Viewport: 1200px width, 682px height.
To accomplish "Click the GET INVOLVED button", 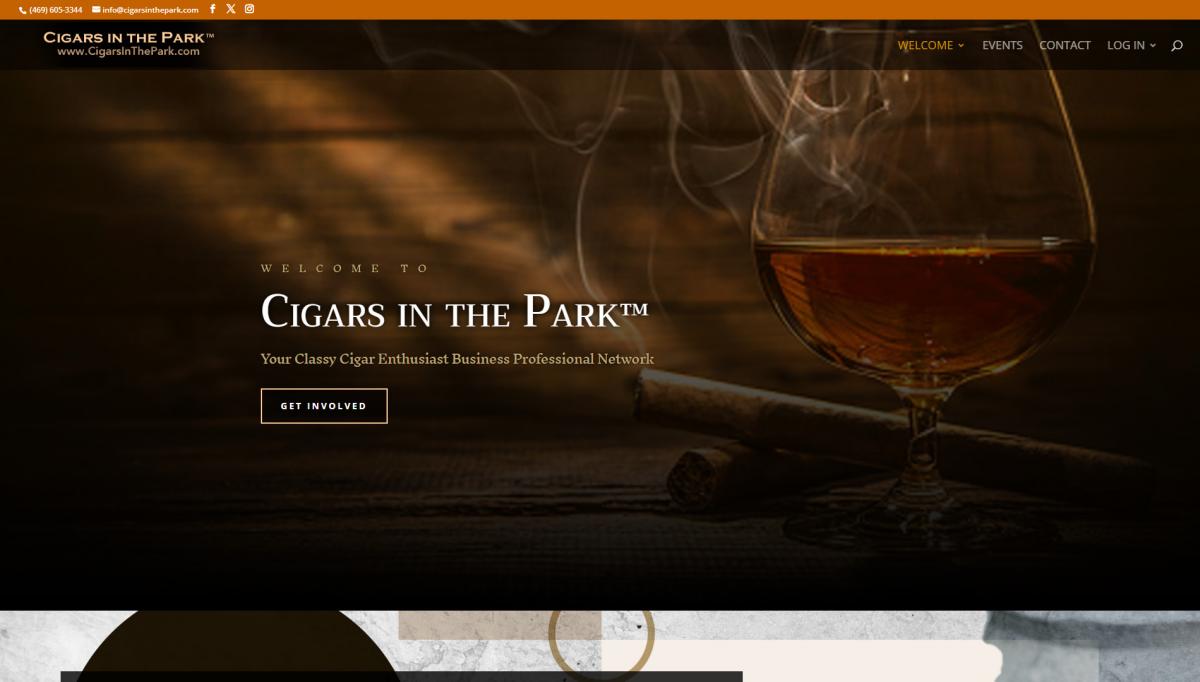I will point(324,406).
